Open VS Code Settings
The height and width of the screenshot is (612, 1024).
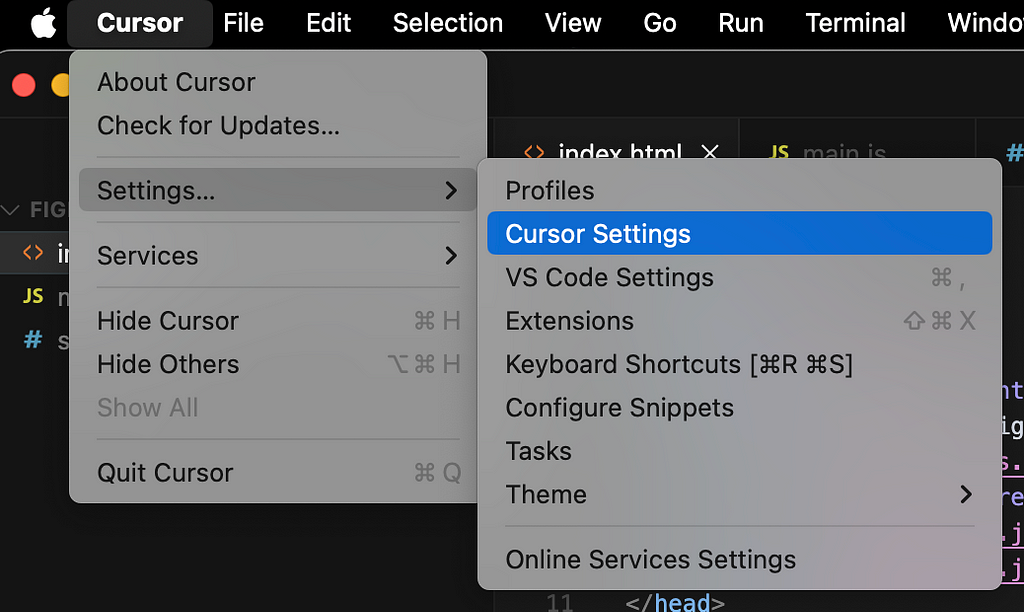[x=739, y=277]
